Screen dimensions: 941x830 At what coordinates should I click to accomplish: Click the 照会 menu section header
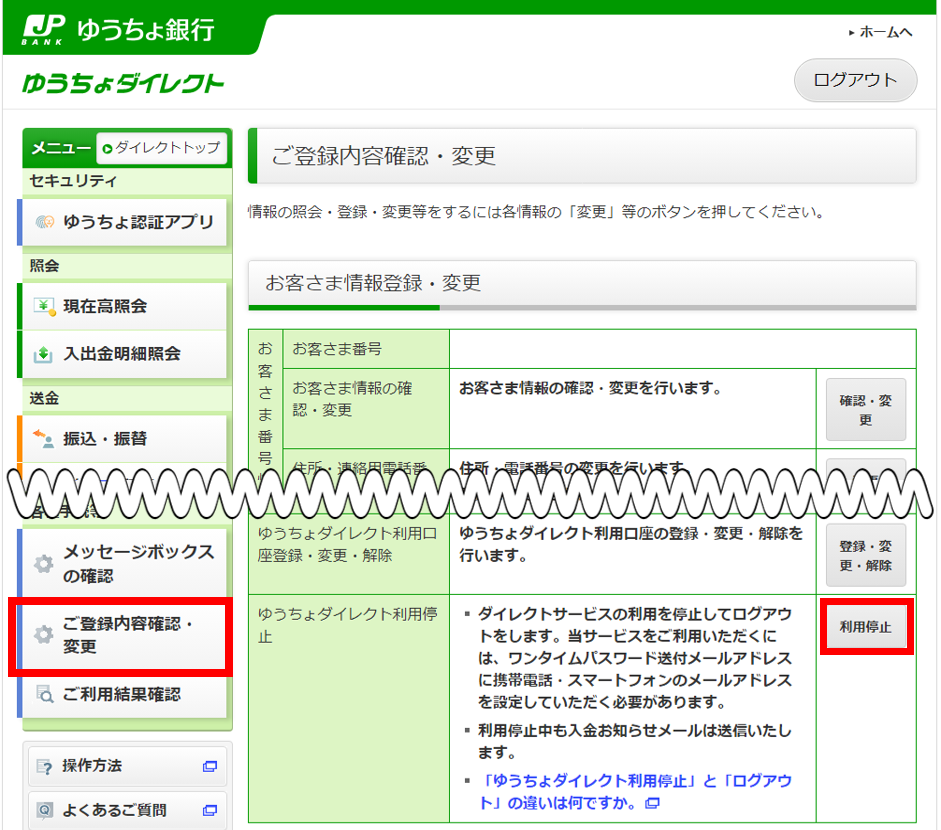[x=127, y=266]
